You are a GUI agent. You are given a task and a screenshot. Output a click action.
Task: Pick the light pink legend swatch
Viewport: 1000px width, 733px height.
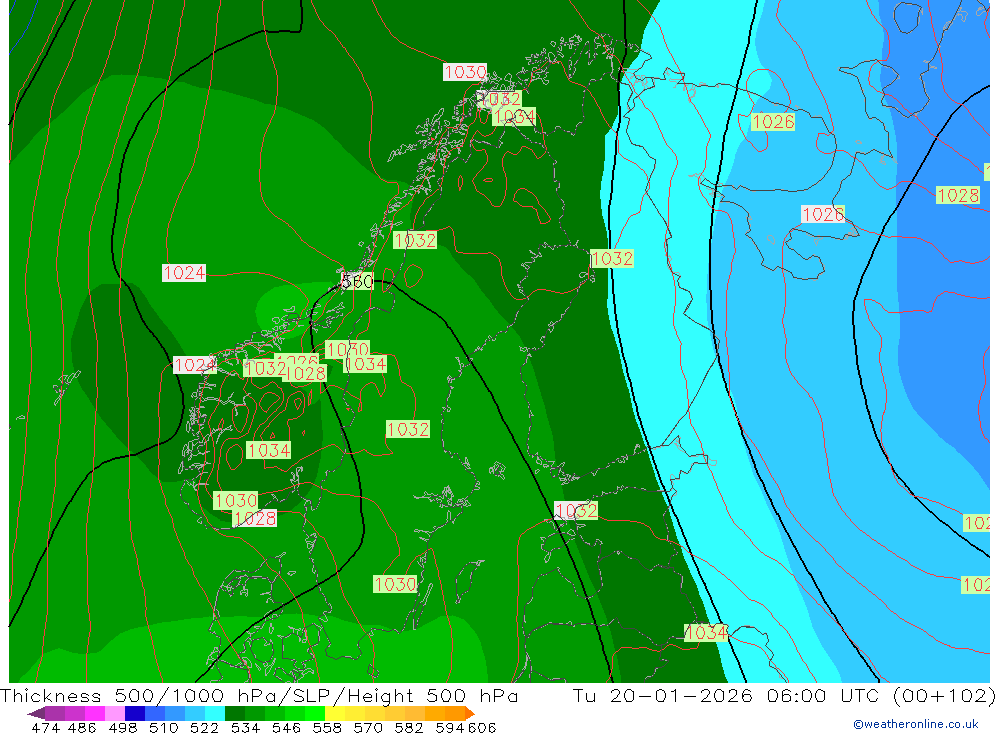[115, 713]
